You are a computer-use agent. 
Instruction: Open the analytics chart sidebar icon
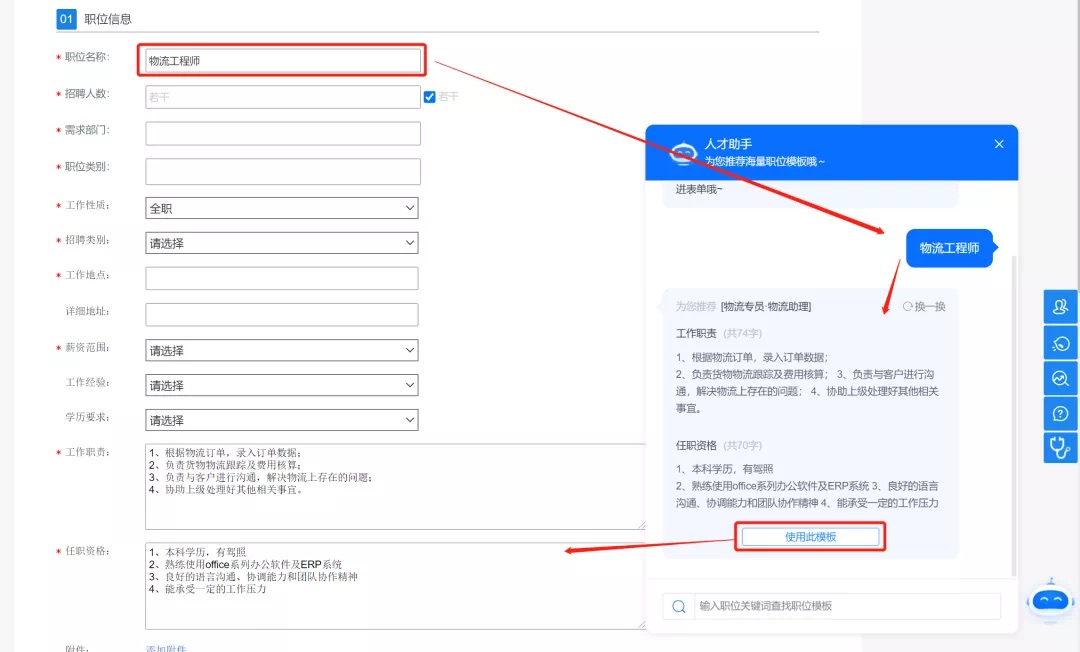click(x=1060, y=378)
